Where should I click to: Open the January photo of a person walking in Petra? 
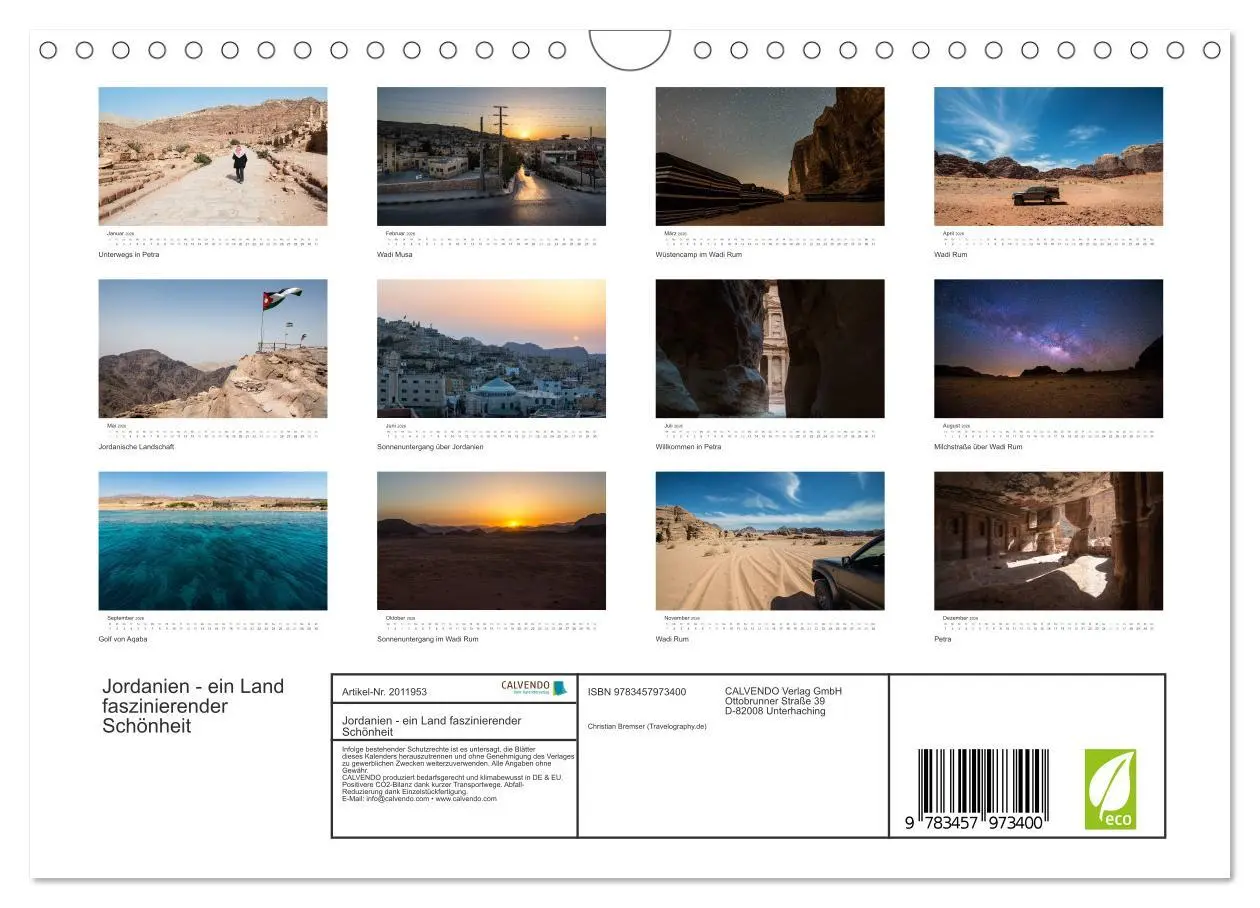point(213,156)
